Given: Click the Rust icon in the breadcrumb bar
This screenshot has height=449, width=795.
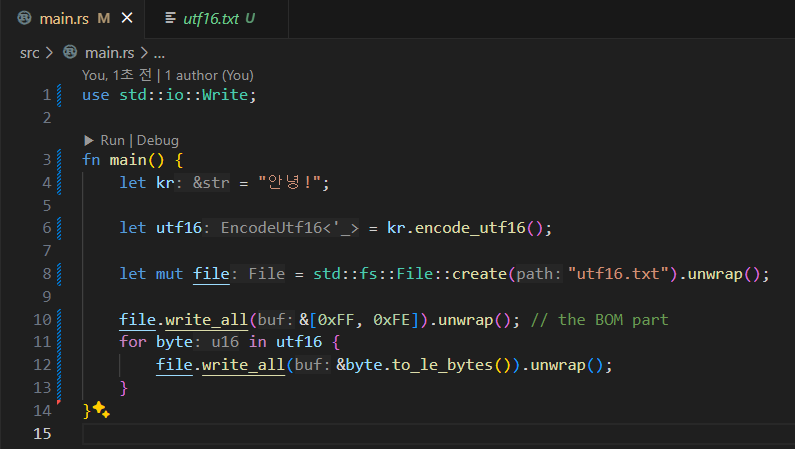Looking at the screenshot, I should (70, 52).
